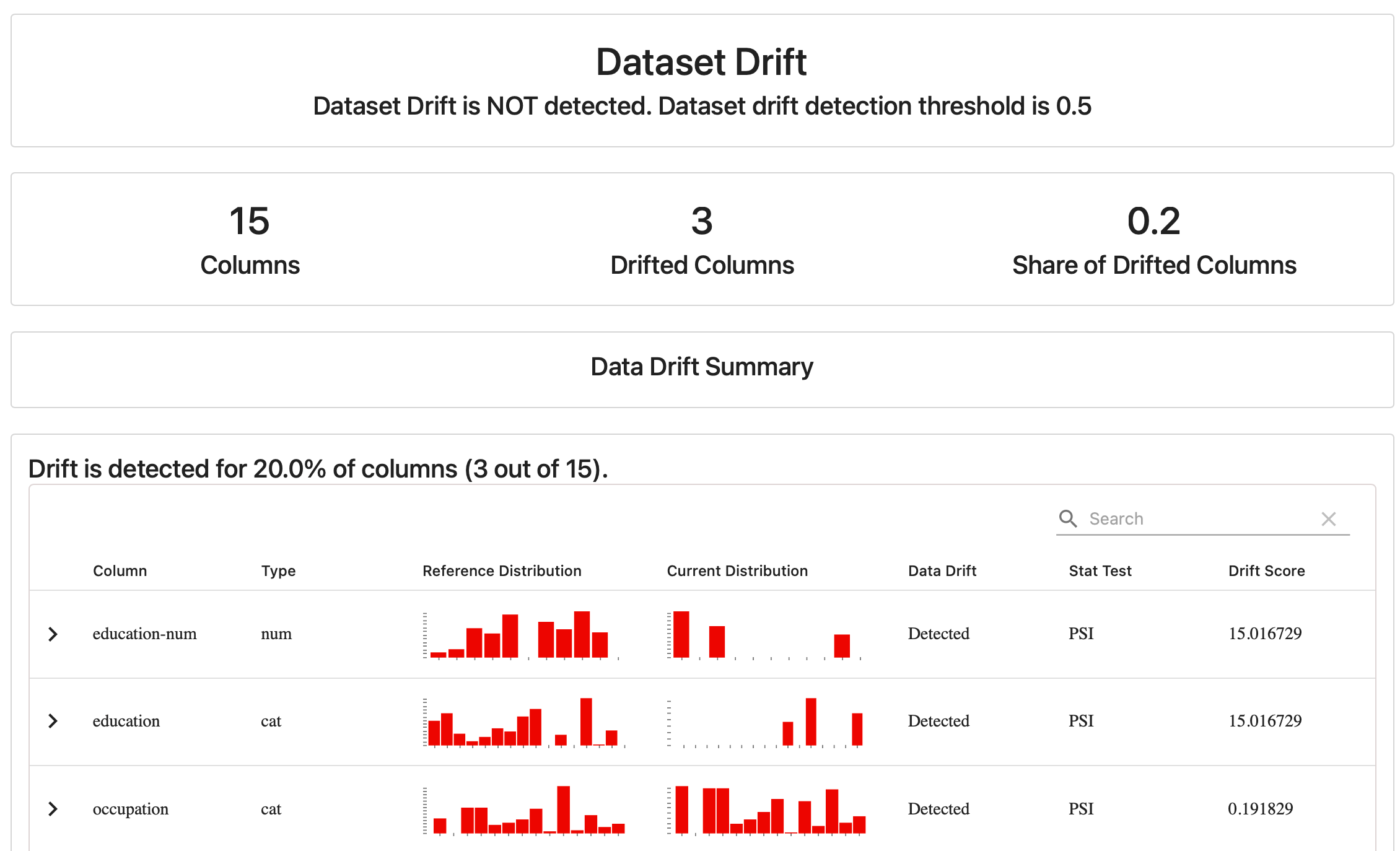
Task: Click the Reference Distribution header
Action: click(x=502, y=571)
